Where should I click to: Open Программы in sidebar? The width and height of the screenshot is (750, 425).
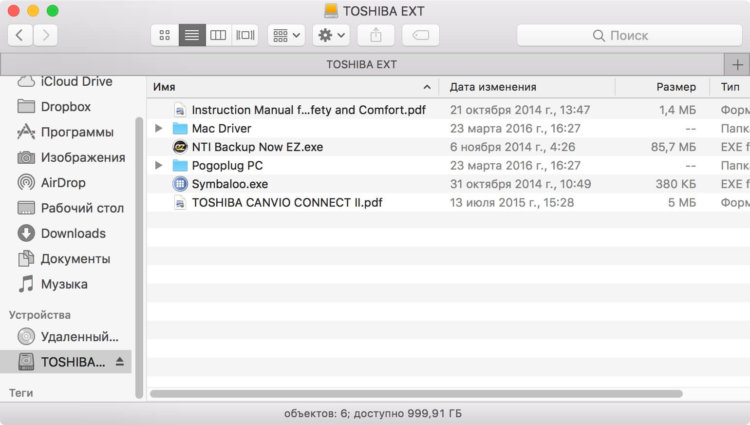click(x=66, y=132)
